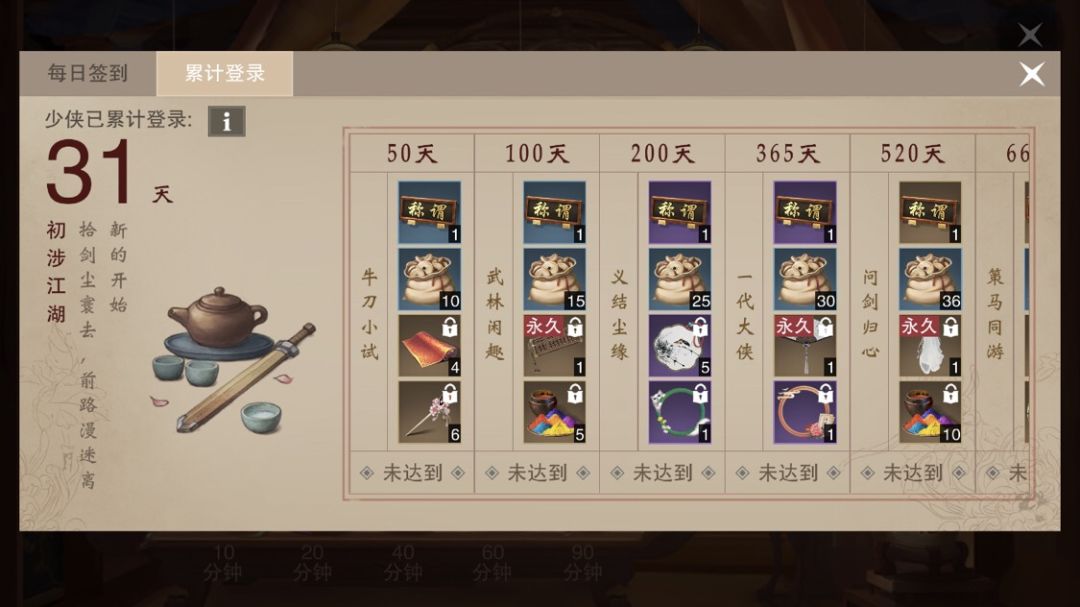Close the login rewards panel with white X
The height and width of the screenshot is (607, 1080).
[1032, 74]
